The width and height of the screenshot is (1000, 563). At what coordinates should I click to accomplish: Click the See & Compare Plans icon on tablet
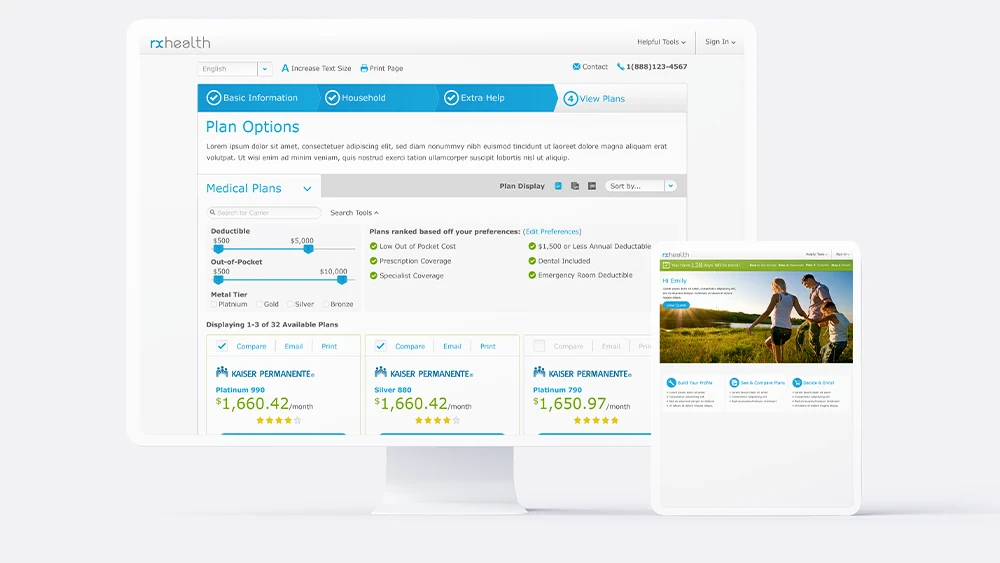point(734,383)
